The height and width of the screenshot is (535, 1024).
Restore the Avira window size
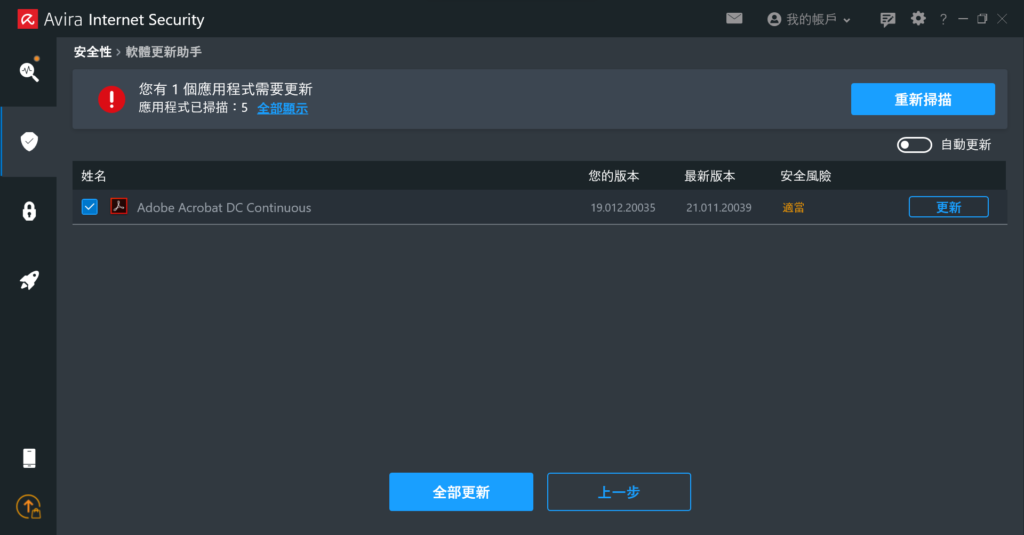982,19
